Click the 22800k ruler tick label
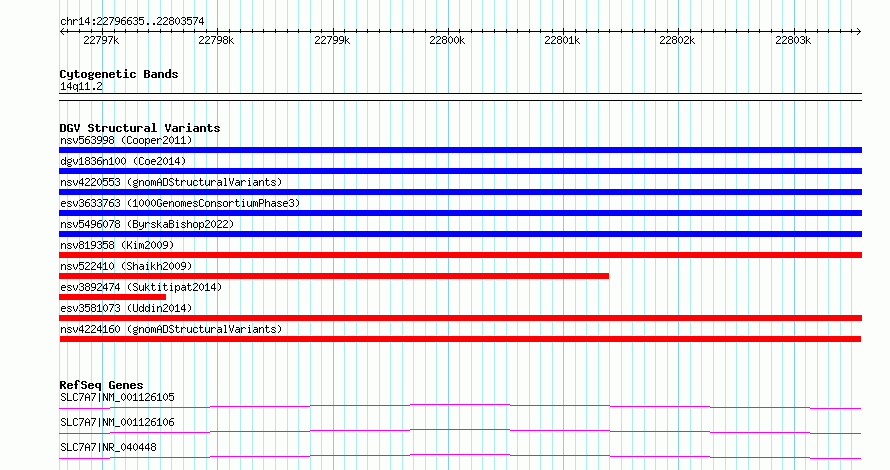Screen dimensions: 890x470 447,40
